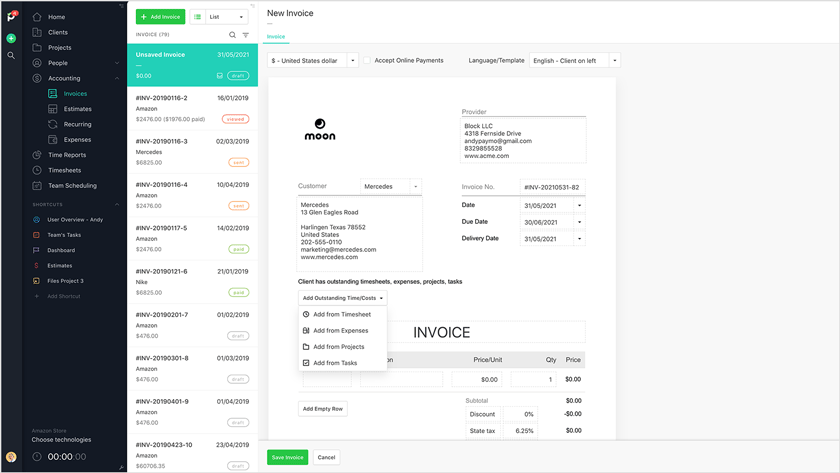
Task: Open Time Reports in sidebar
Action: [x=67, y=155]
